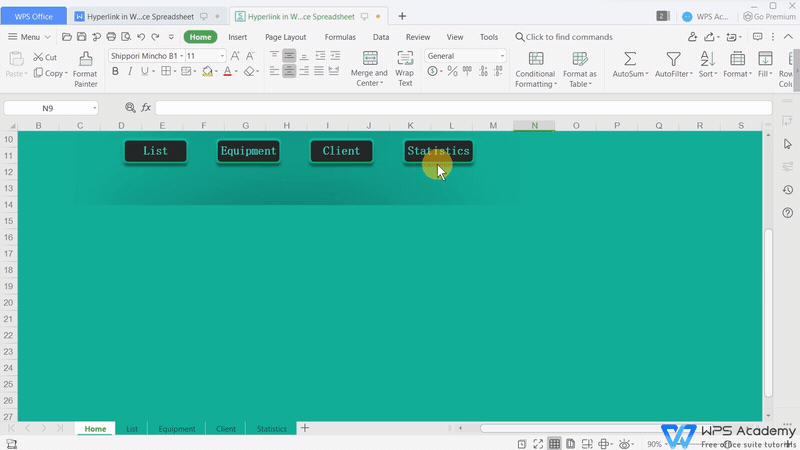Image resolution: width=800 pixels, height=450 pixels.
Task: Toggle italic formatting
Action: coord(130,72)
